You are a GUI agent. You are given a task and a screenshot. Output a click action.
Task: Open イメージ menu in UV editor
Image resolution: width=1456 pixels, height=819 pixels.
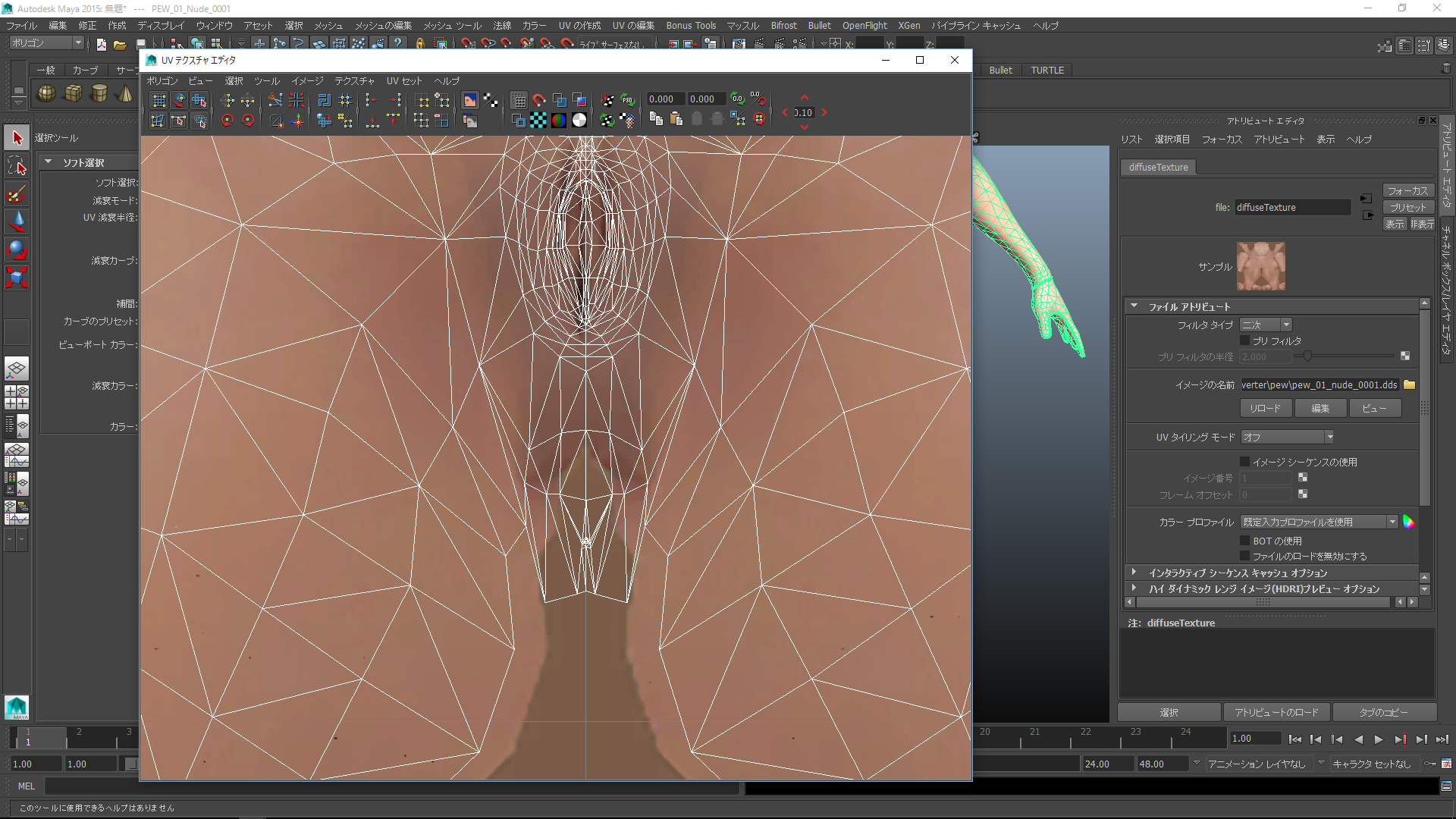tap(307, 80)
